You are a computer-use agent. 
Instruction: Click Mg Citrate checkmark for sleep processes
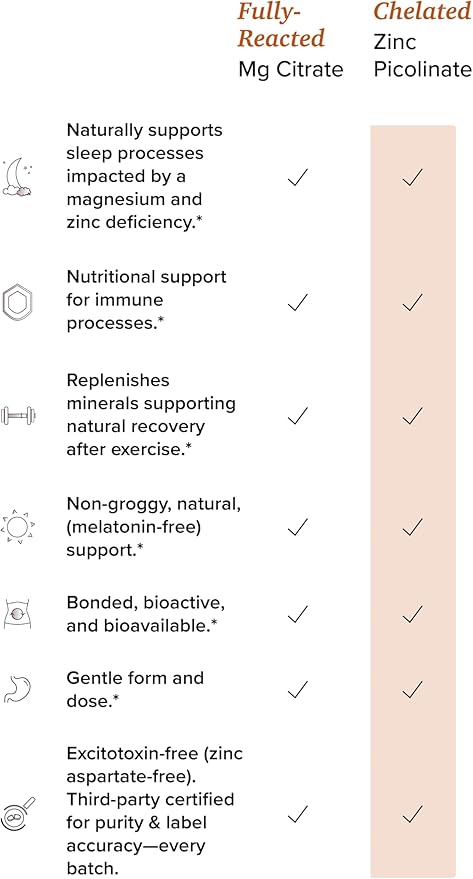pyautogui.click(x=298, y=177)
